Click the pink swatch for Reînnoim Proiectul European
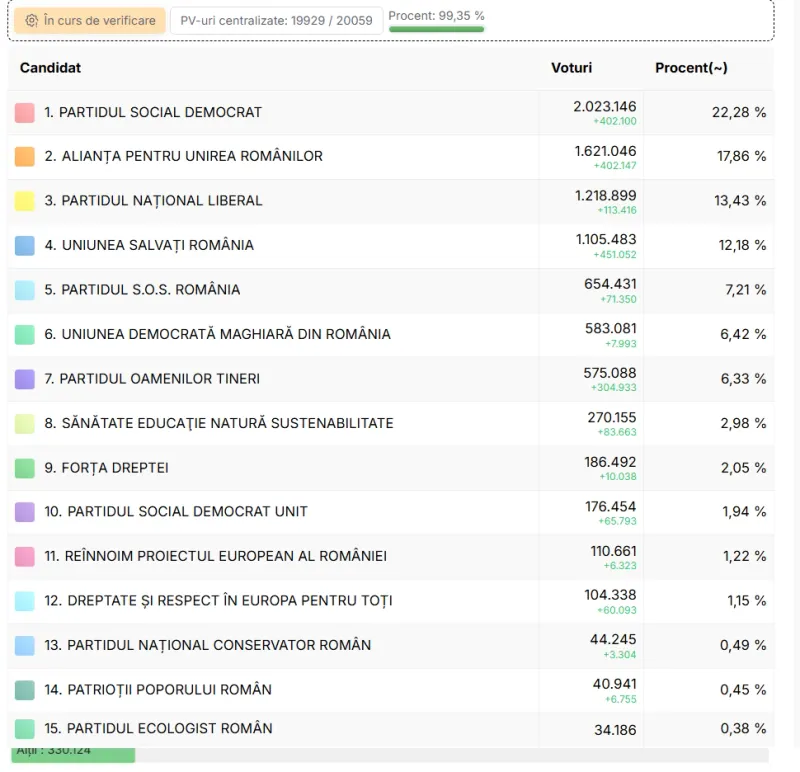 click(x=24, y=556)
